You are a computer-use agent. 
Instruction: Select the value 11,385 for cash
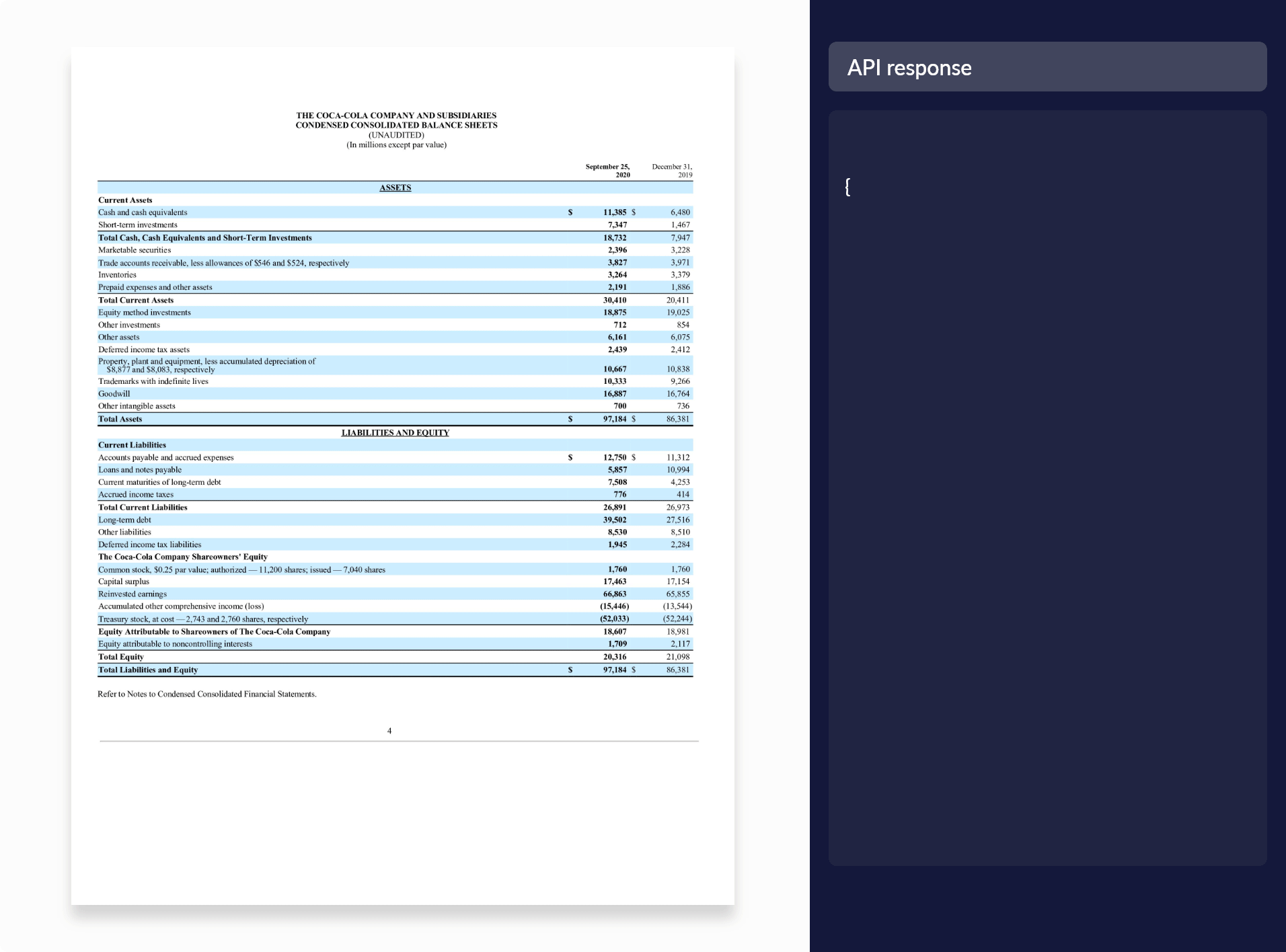click(x=615, y=212)
